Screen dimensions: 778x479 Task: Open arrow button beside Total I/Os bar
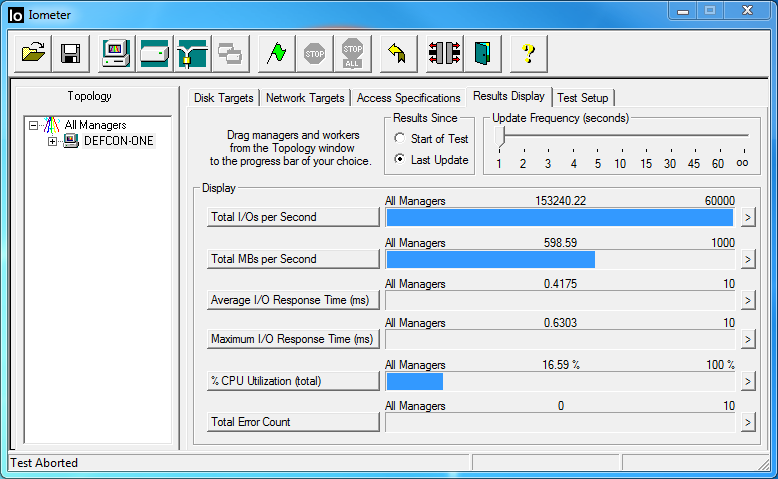(747, 218)
